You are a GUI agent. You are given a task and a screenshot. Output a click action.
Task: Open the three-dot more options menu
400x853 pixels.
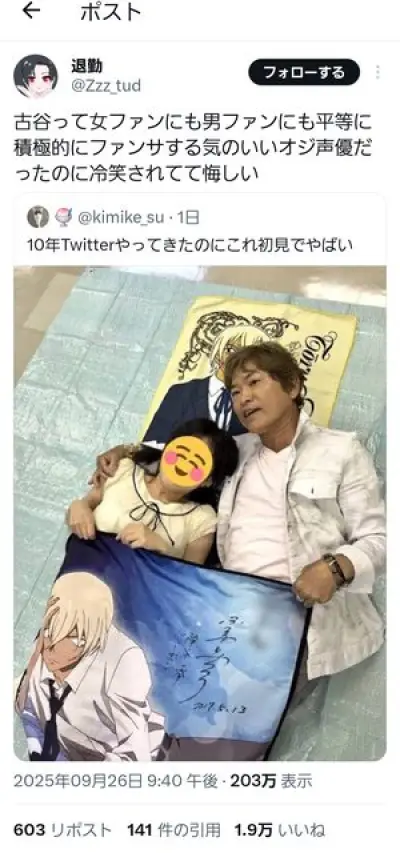click(378, 72)
